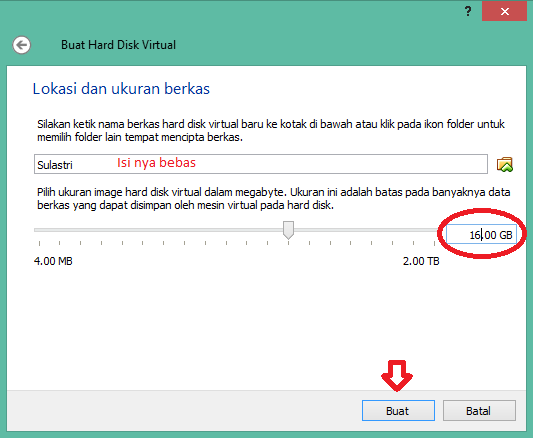Click the question mark help button
The height and width of the screenshot is (438, 533).
(x=468, y=11)
